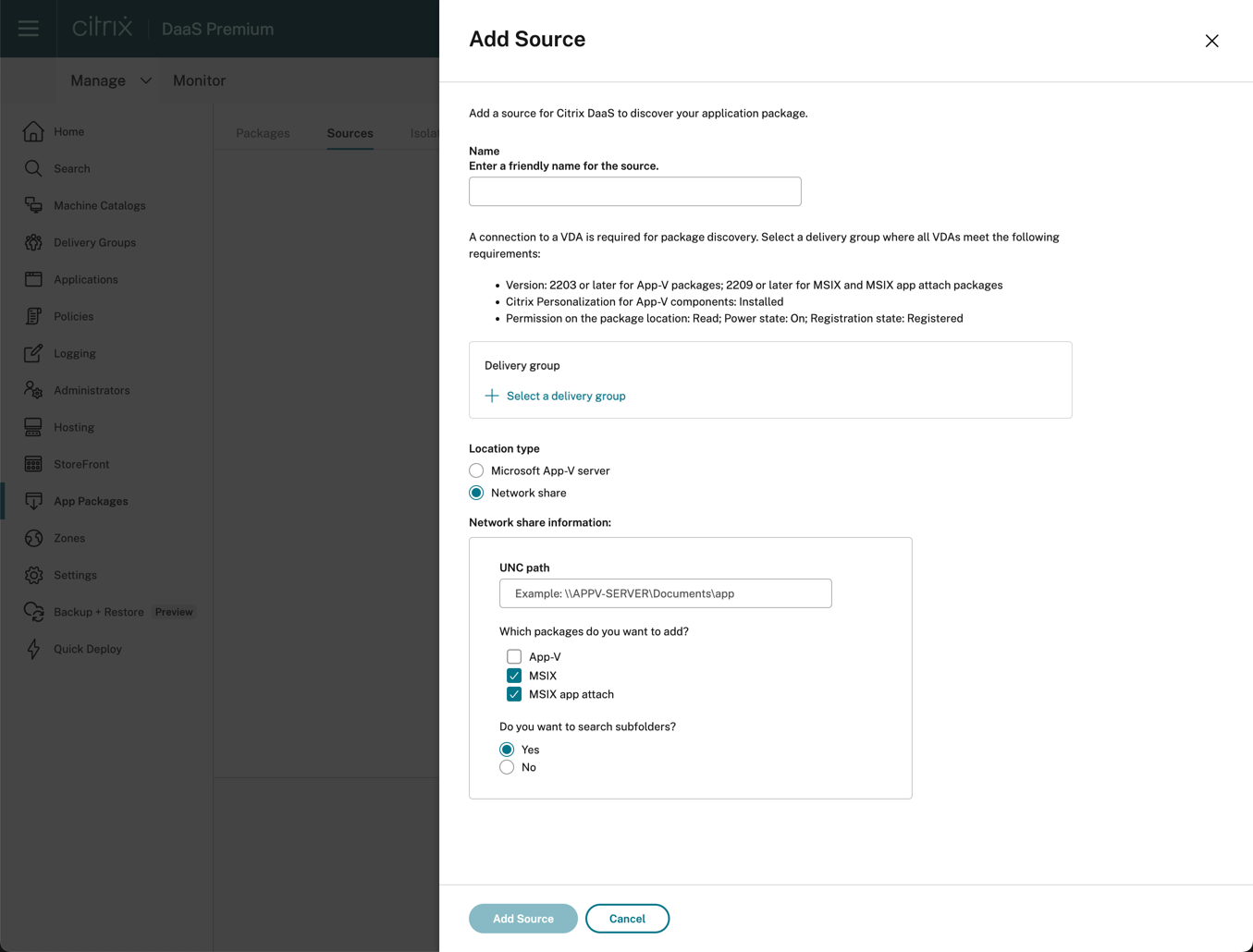
Task: Click the Backup + Restore icon
Action: coord(33,612)
